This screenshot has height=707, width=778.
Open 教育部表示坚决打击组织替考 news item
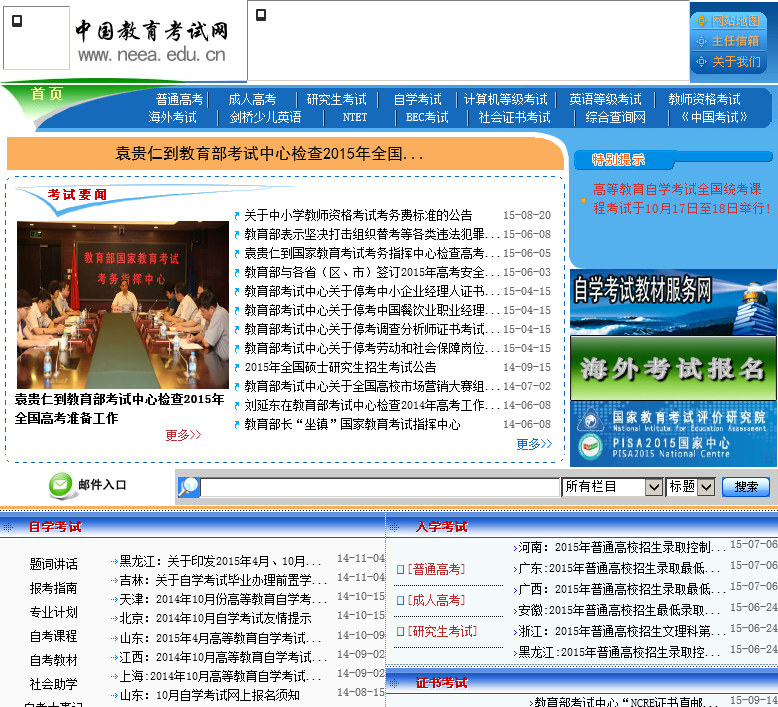(x=372, y=234)
